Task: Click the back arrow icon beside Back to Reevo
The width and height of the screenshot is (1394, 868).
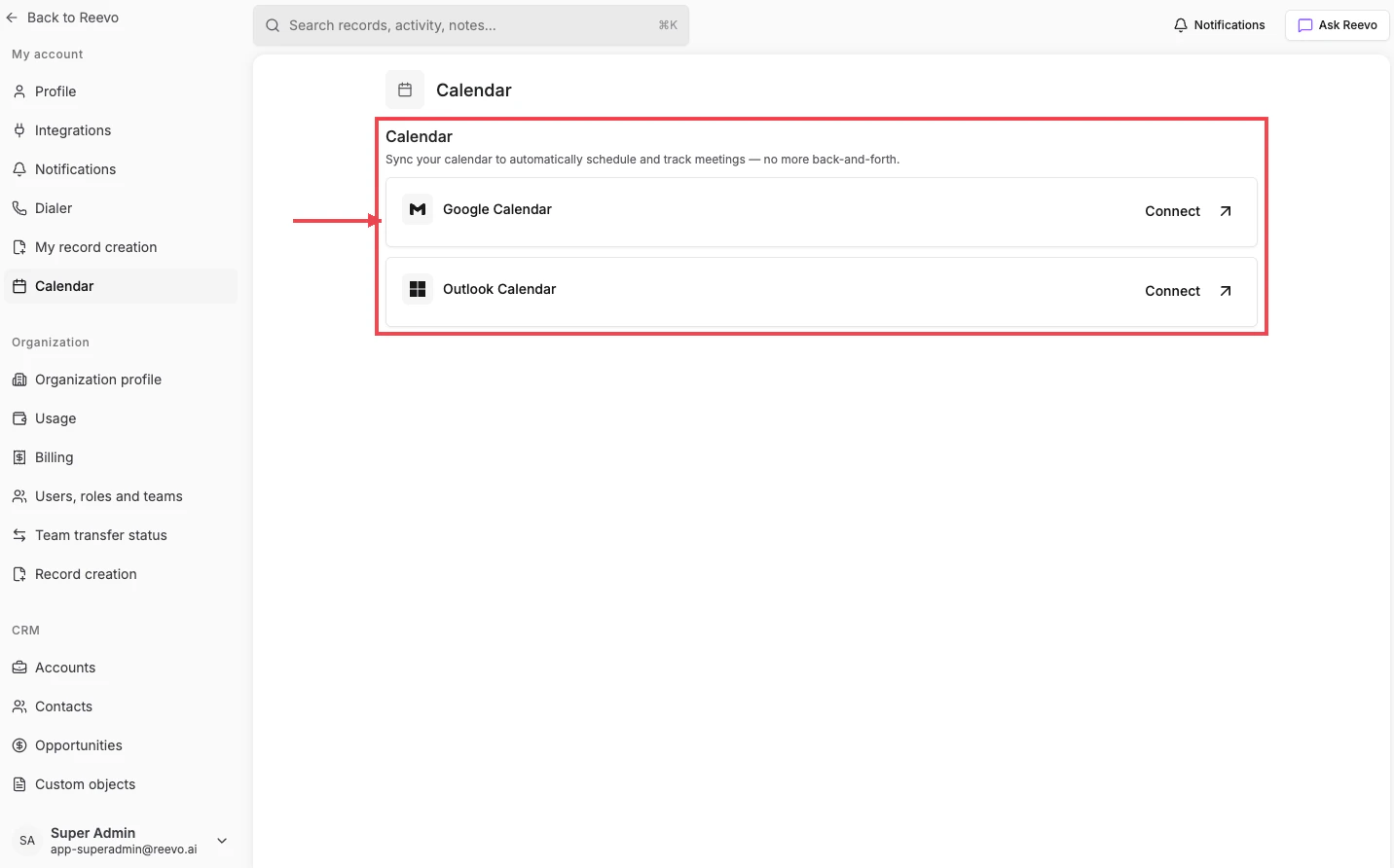Action: pyautogui.click(x=12, y=18)
